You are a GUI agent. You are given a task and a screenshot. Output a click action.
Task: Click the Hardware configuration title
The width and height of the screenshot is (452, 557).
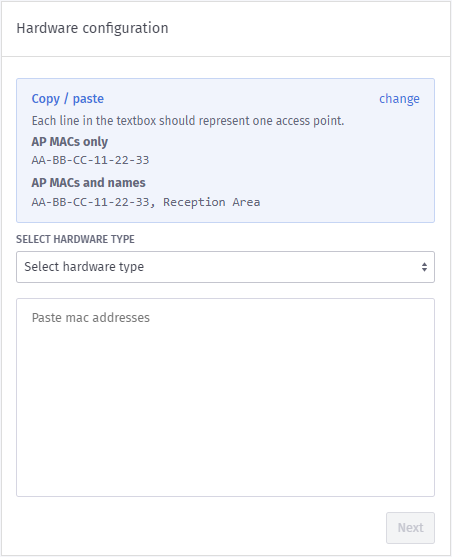[92, 28]
